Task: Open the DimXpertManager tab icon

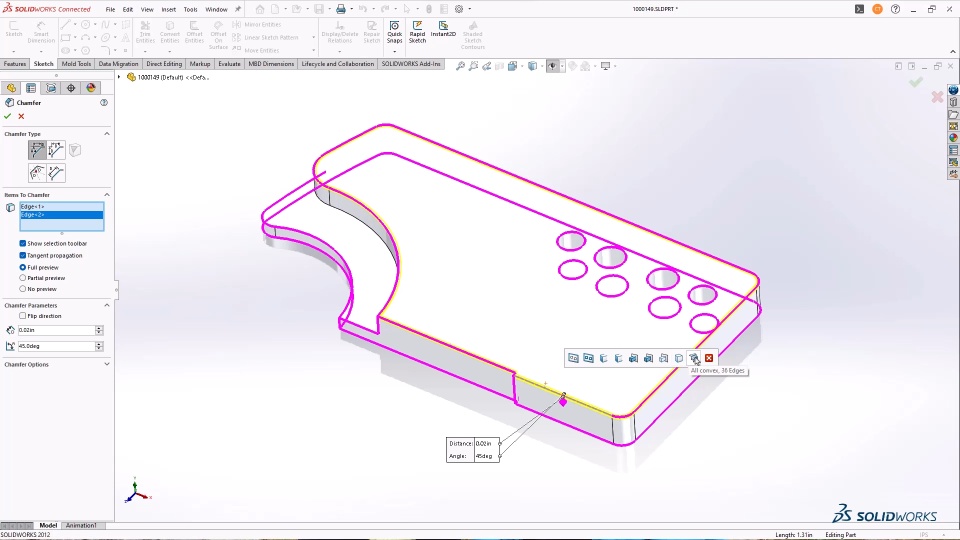Action: click(71, 88)
